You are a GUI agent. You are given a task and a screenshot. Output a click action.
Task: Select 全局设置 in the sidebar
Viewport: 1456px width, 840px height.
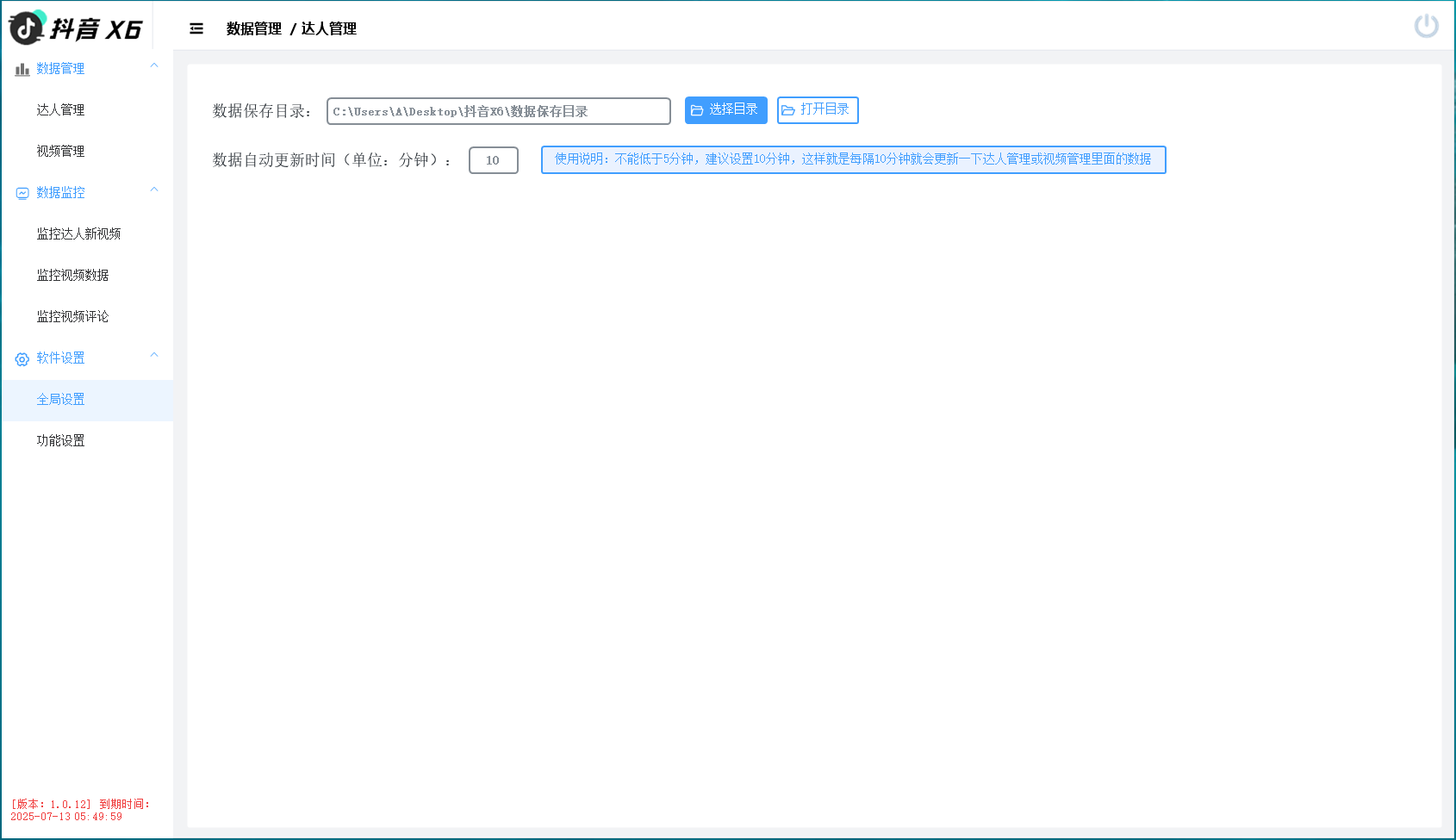(87, 400)
